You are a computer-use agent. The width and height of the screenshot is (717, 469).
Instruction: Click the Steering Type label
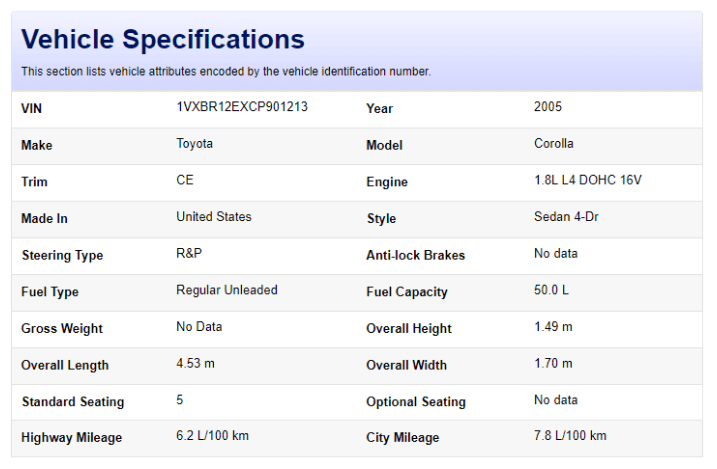tap(62, 255)
